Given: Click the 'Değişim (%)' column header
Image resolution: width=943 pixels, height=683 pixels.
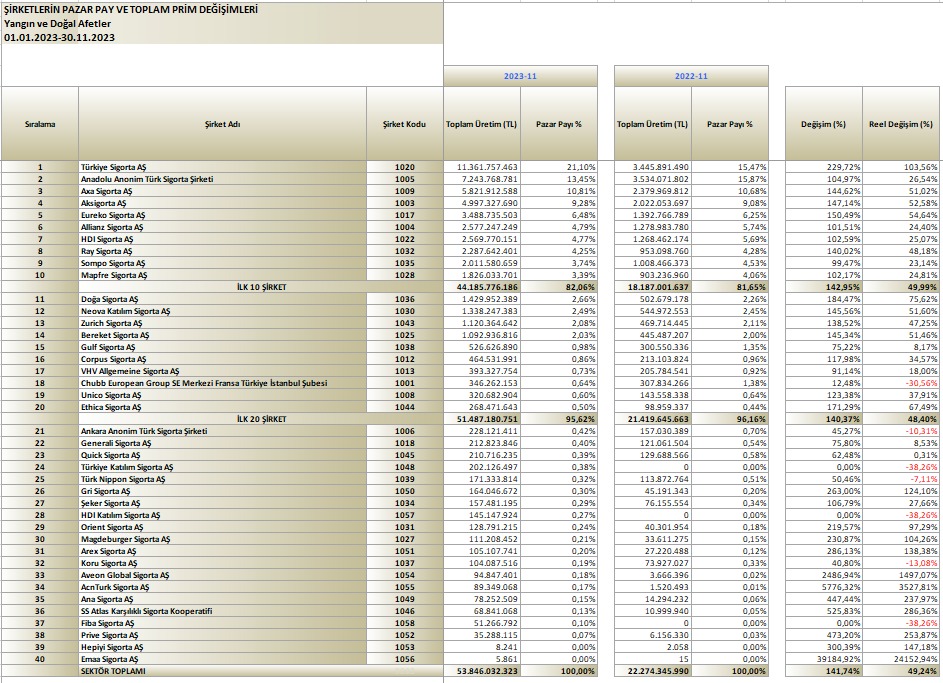Looking at the screenshot, I should click(x=823, y=124).
